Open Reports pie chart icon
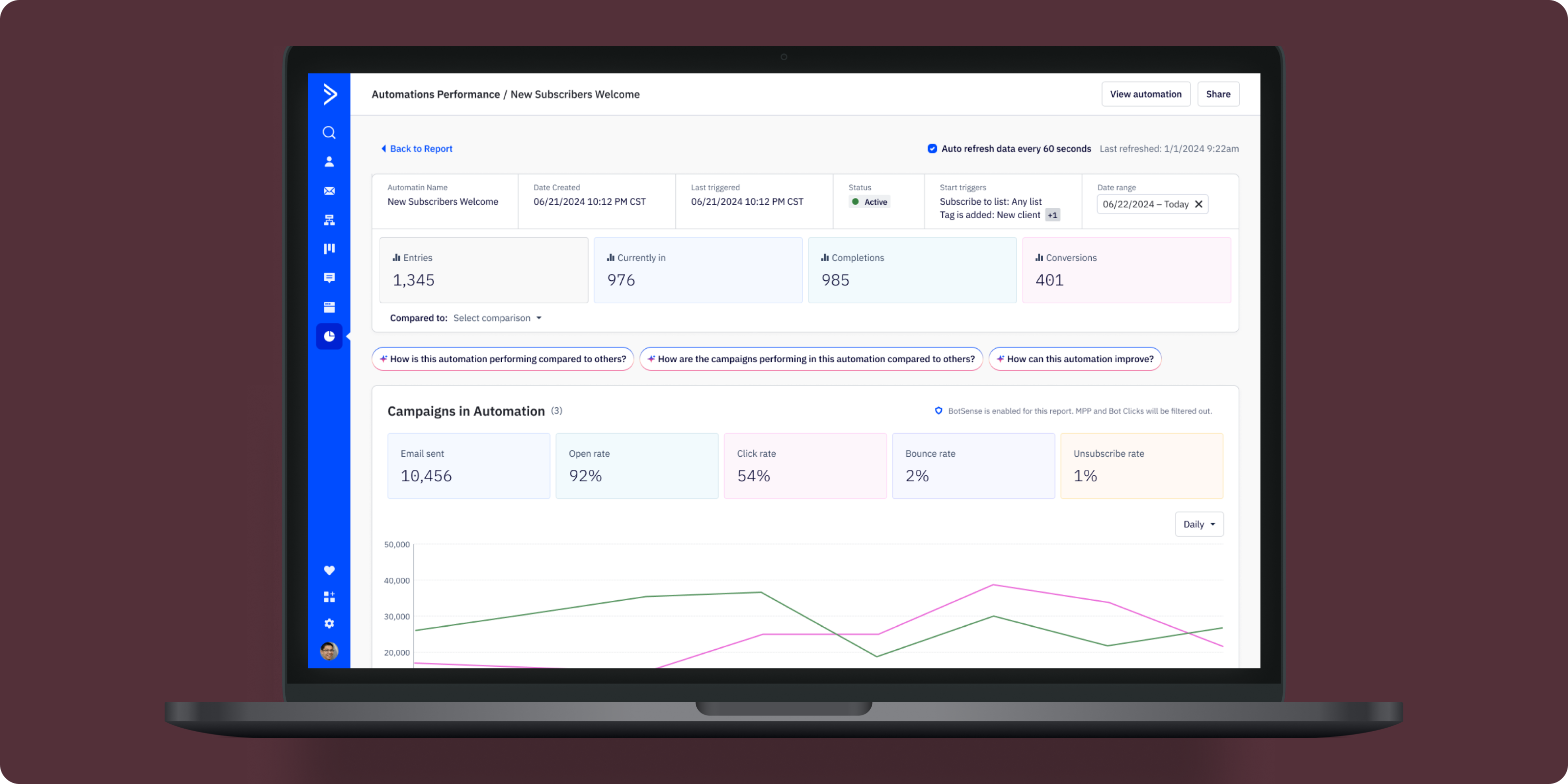 coord(329,336)
